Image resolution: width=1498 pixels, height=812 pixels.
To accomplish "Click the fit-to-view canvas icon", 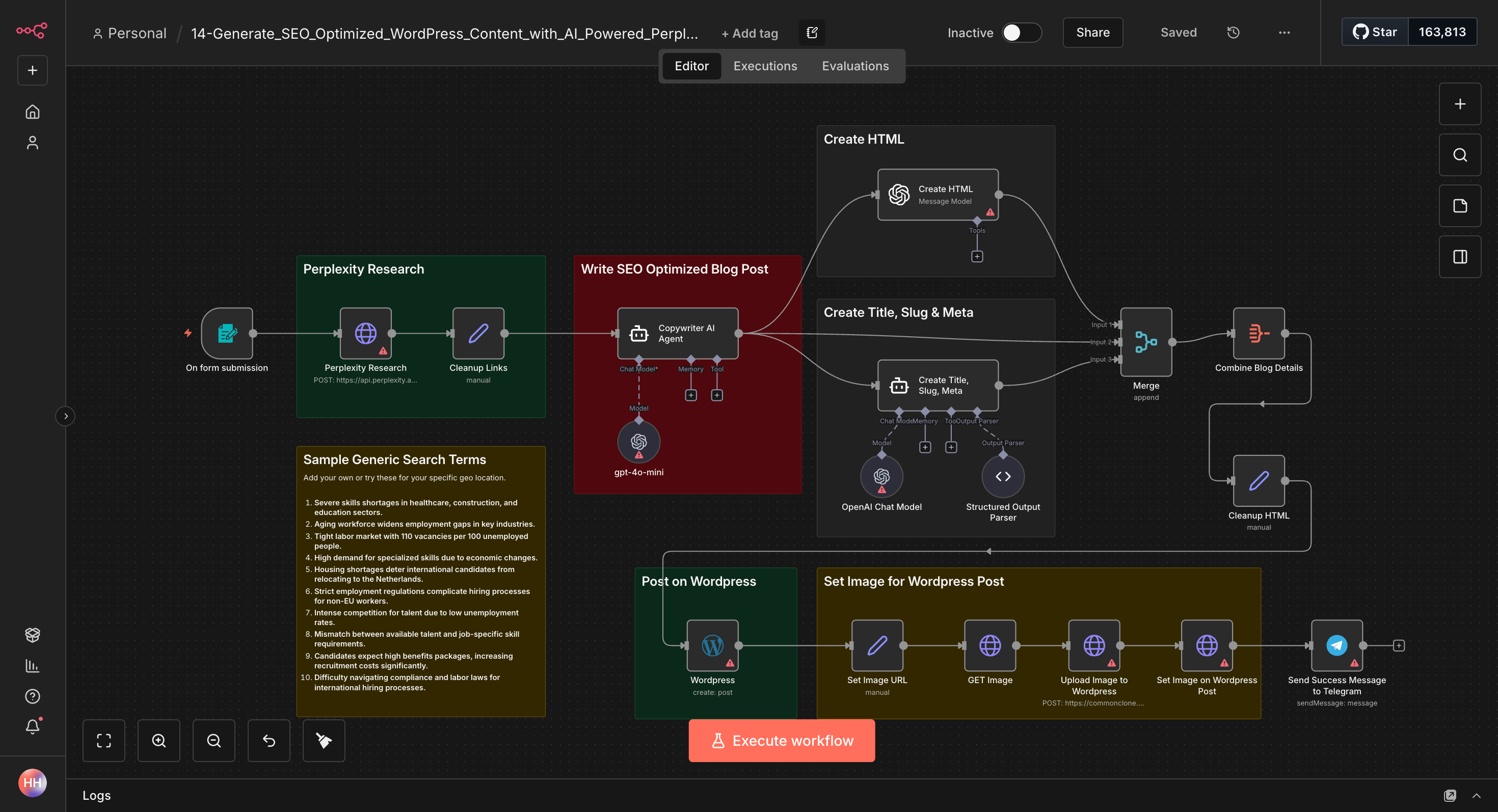I will (x=104, y=741).
